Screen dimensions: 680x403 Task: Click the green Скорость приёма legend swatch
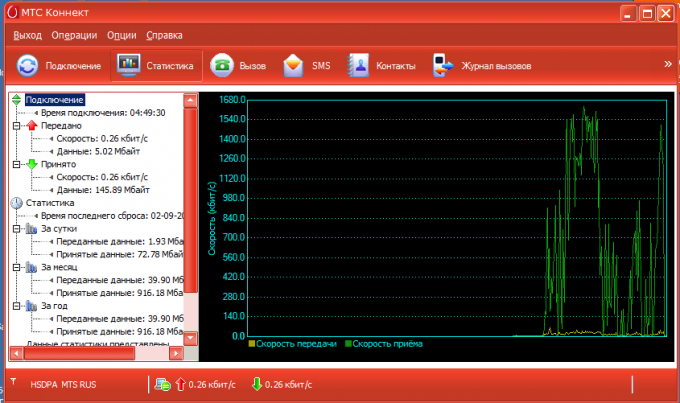[x=348, y=344]
